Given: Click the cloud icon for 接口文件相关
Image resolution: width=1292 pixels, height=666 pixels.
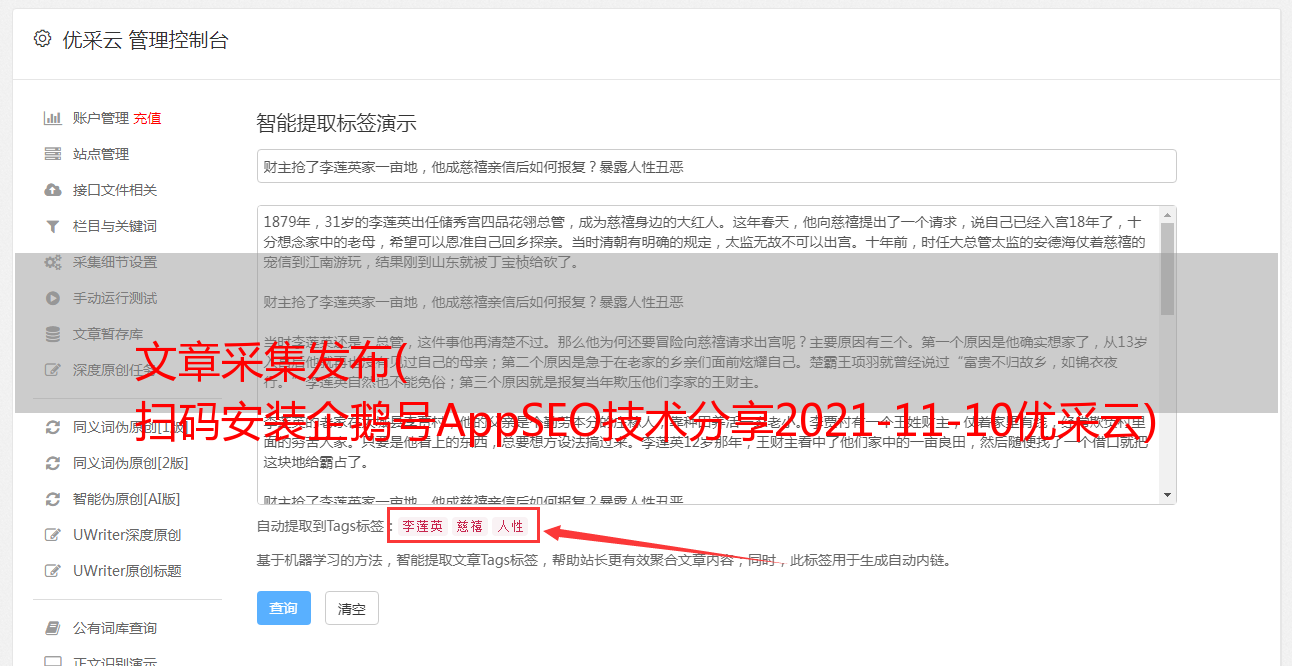Looking at the screenshot, I should pos(53,190).
